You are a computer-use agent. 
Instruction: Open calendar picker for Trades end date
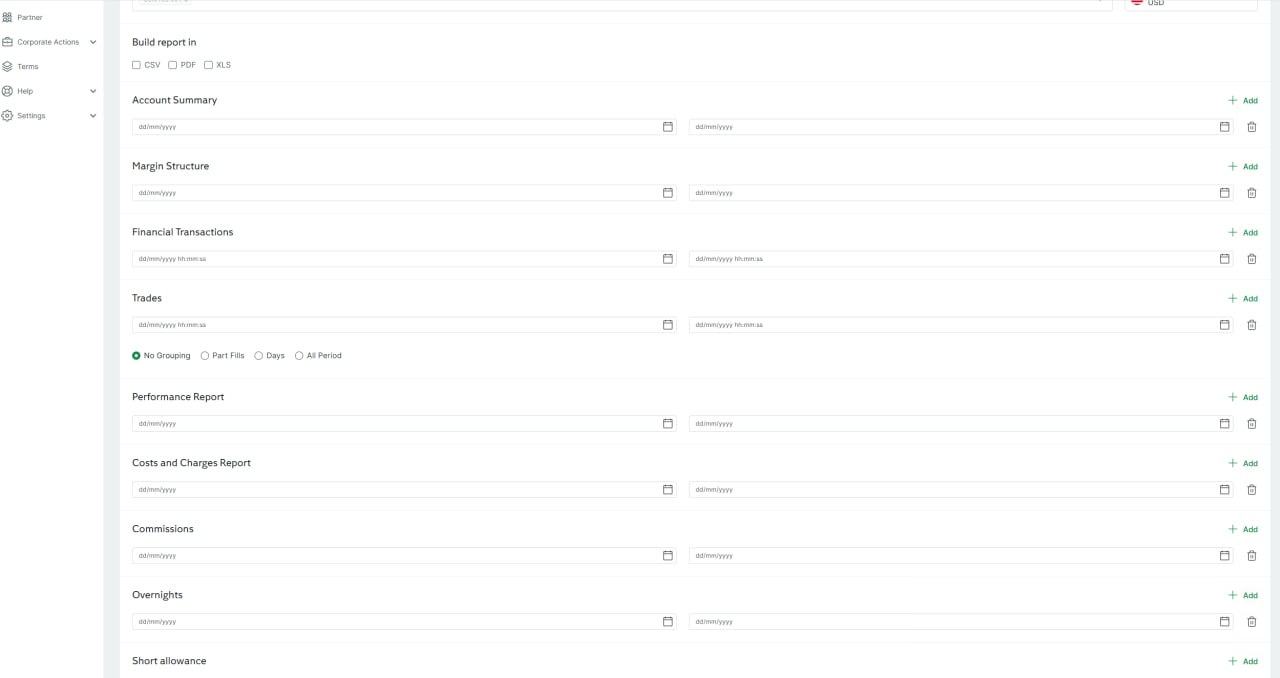tap(1224, 325)
